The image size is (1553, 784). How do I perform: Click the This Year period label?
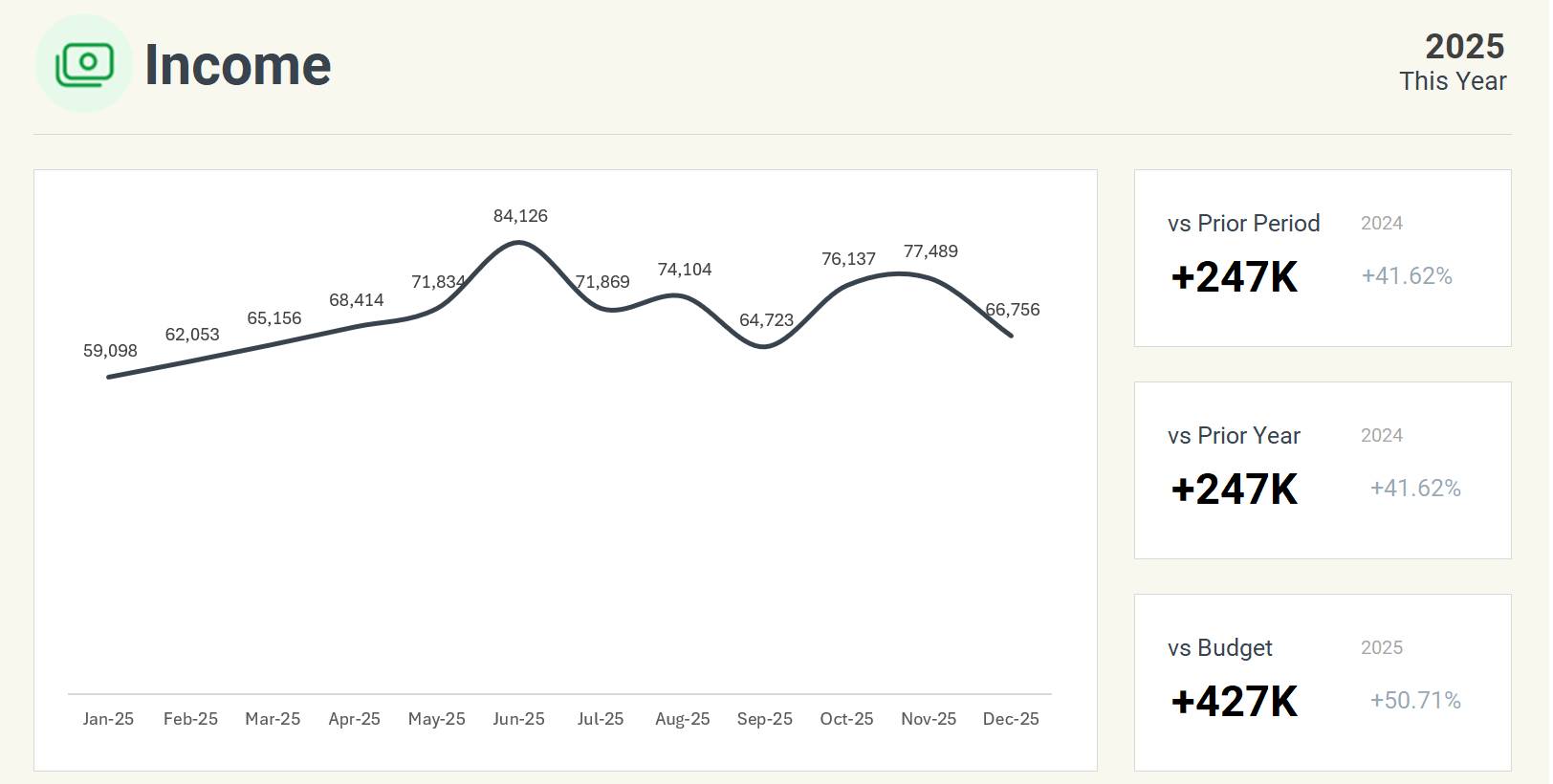1452,81
